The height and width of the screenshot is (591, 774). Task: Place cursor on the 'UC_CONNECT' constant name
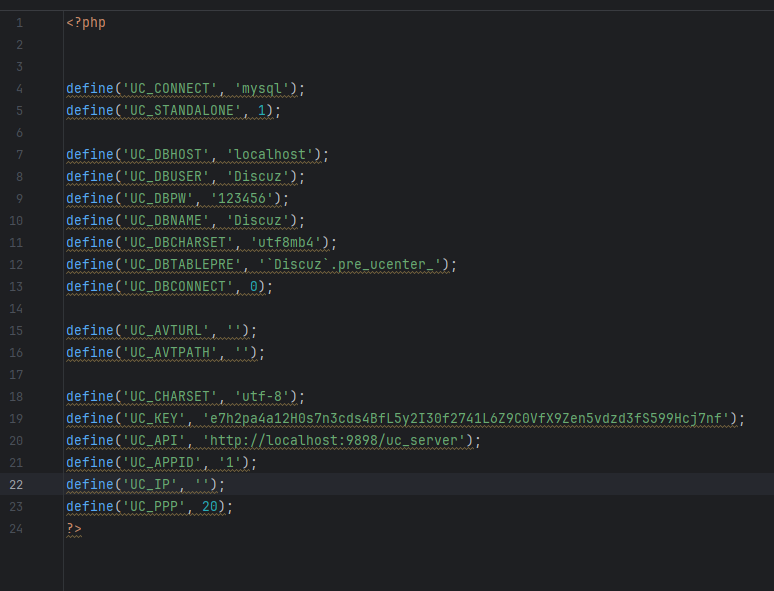tap(165, 88)
